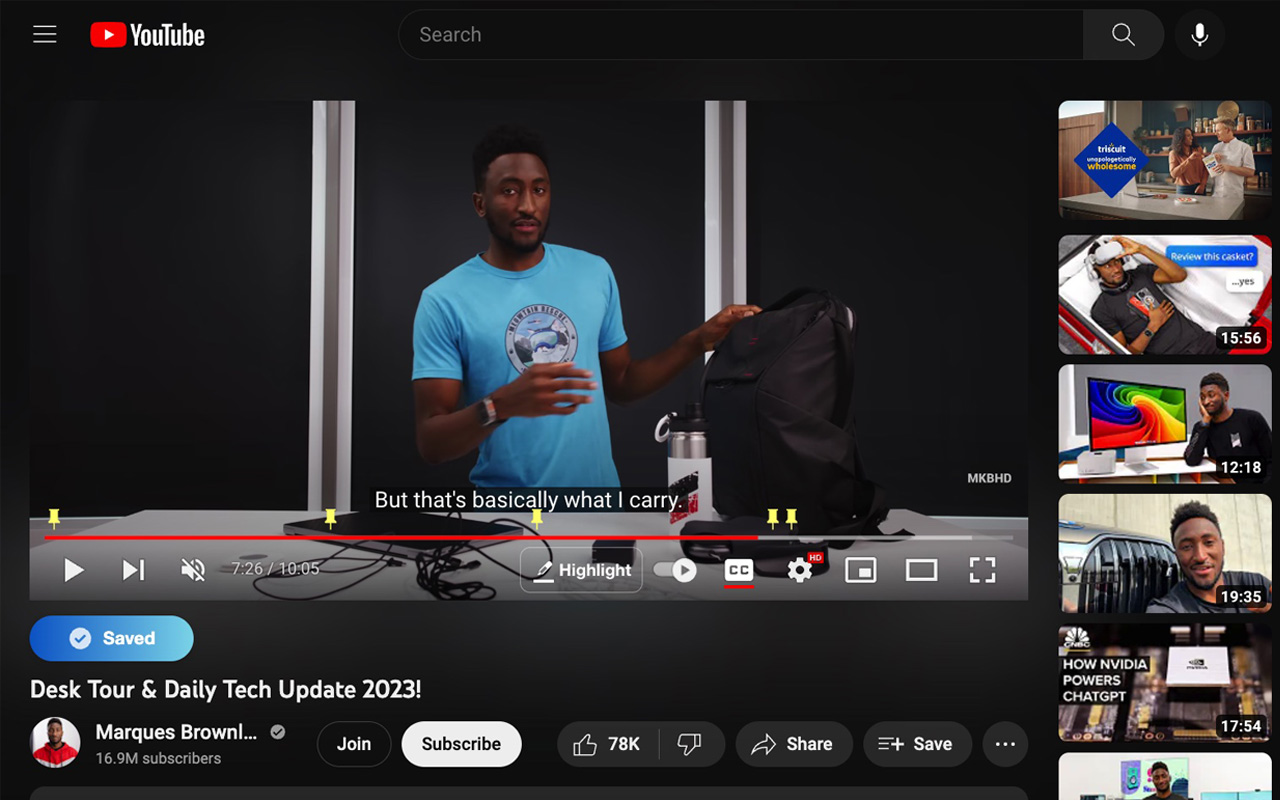The width and height of the screenshot is (1280, 800).
Task: Open the 15:56 casket review video
Action: [1165, 294]
